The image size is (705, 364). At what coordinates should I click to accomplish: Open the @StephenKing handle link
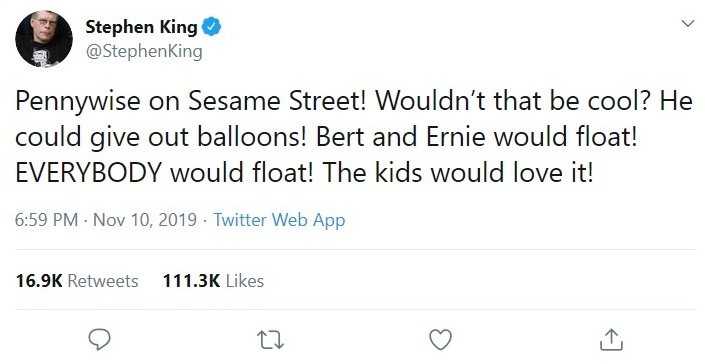coord(144,52)
